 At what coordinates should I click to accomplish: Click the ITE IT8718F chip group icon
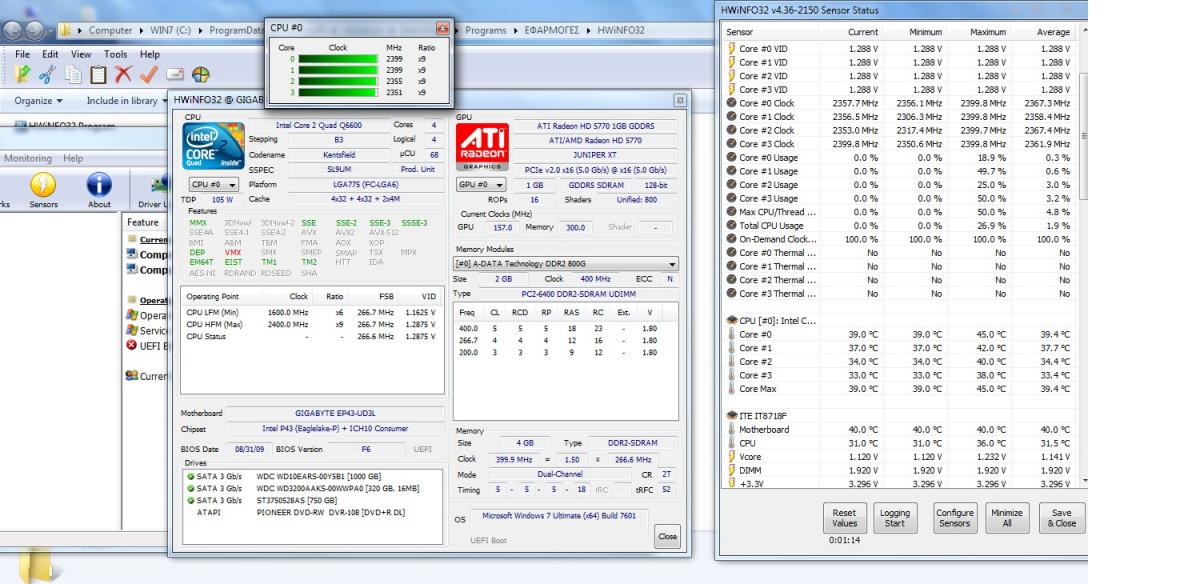click(x=731, y=415)
